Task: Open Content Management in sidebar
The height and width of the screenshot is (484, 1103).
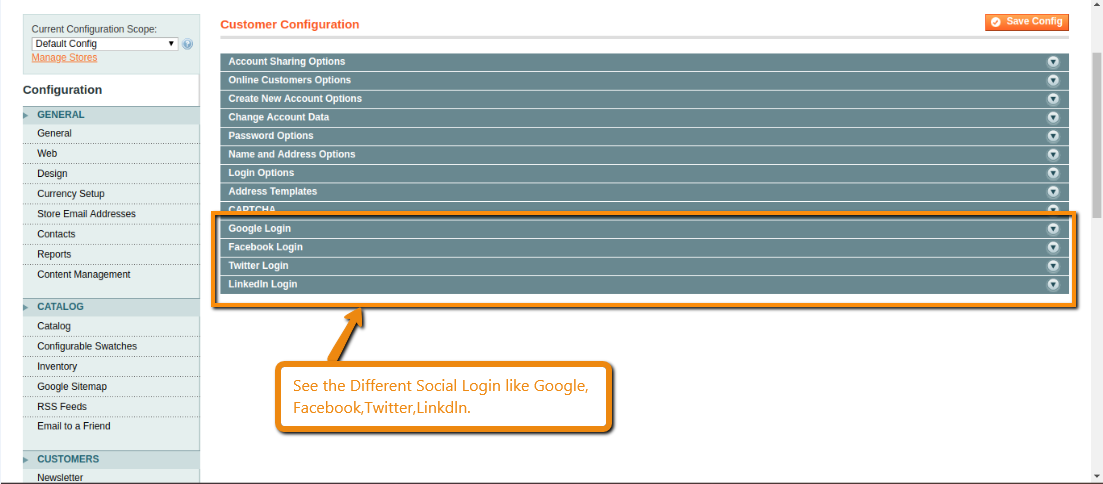Action: pyautogui.click(x=111, y=275)
